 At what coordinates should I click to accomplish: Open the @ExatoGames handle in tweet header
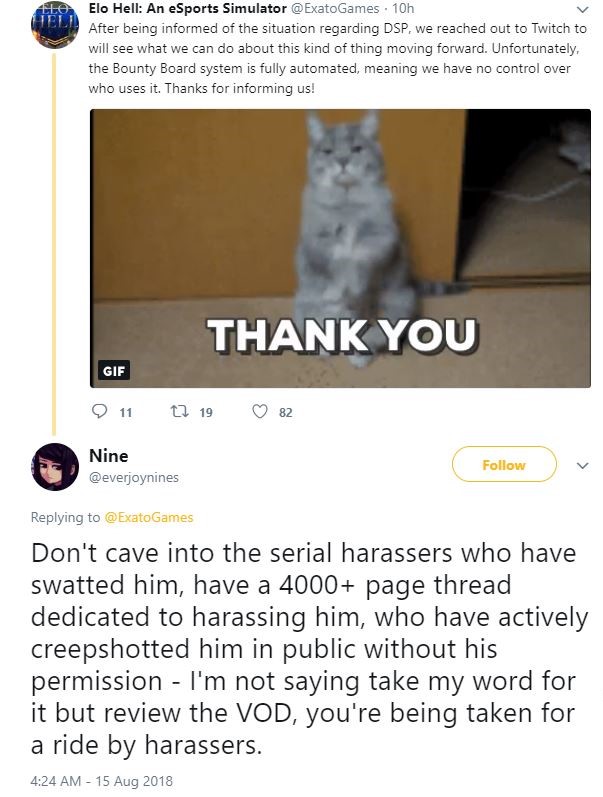335,9
